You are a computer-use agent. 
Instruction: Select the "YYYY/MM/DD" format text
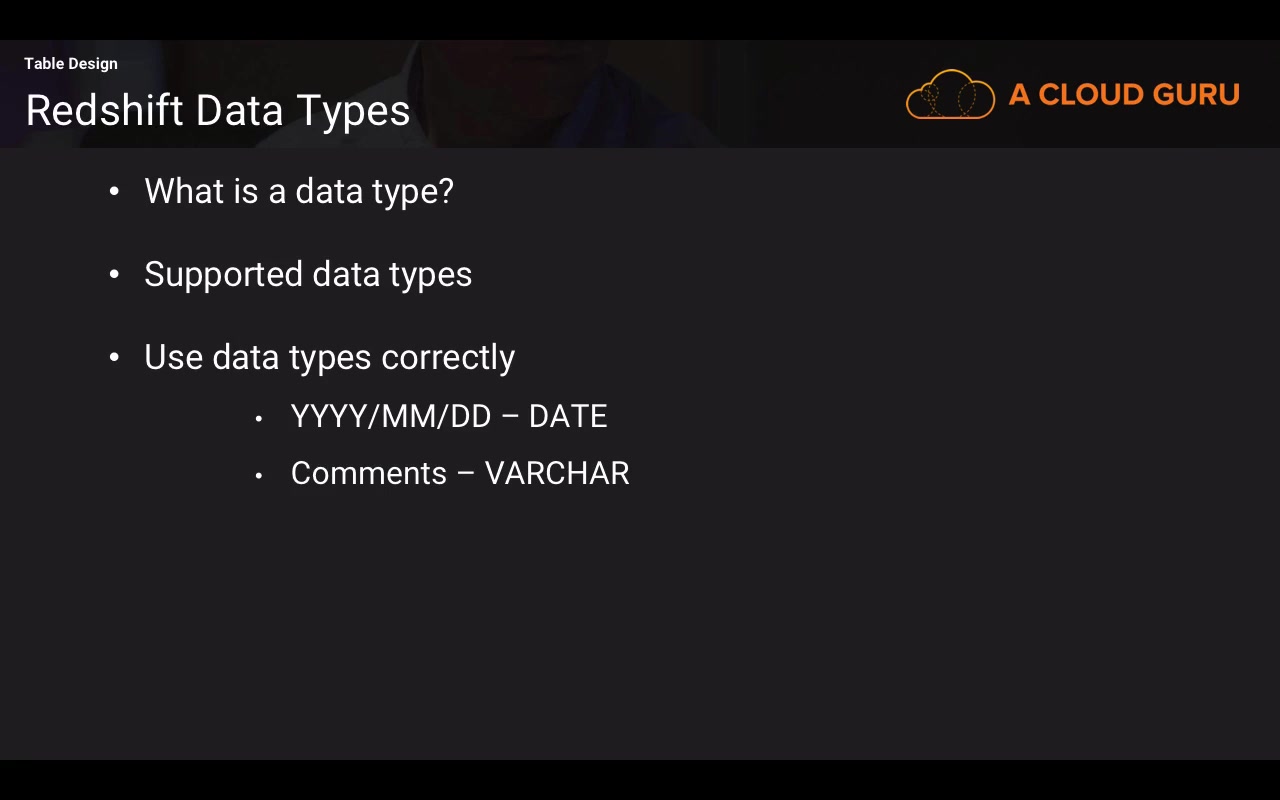click(x=391, y=416)
